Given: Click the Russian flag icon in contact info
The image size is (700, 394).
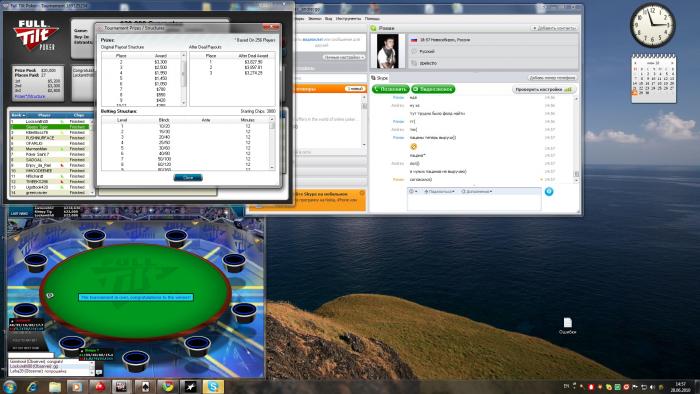Looking at the screenshot, I should 413,40.
